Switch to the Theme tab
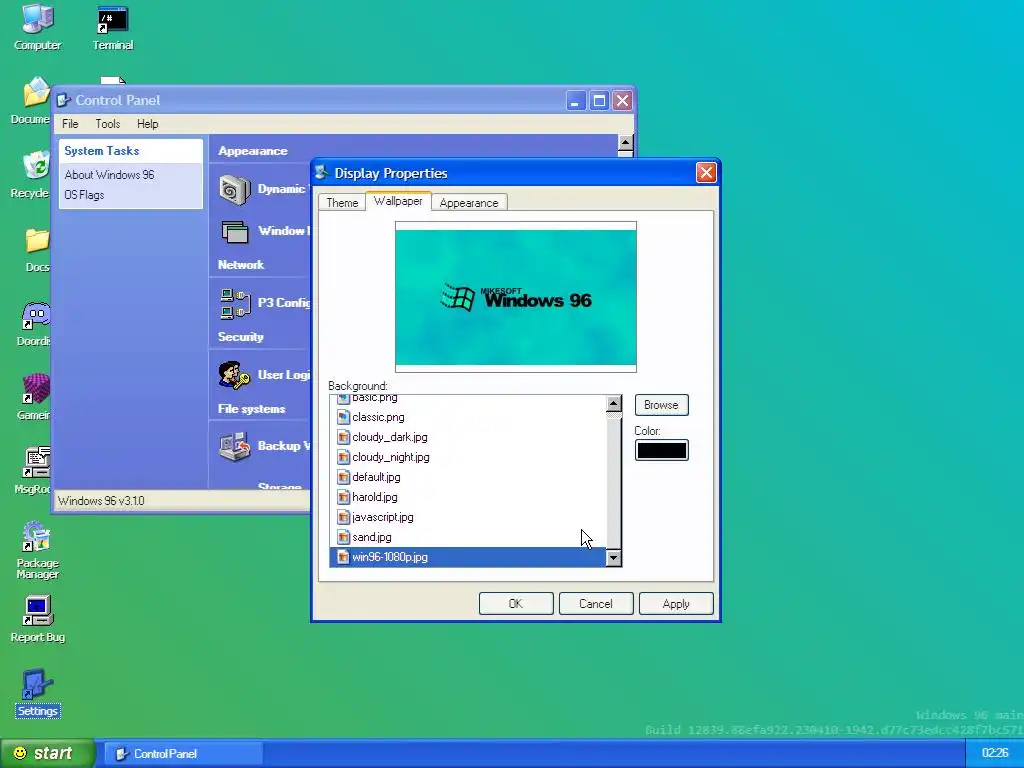 tap(342, 202)
